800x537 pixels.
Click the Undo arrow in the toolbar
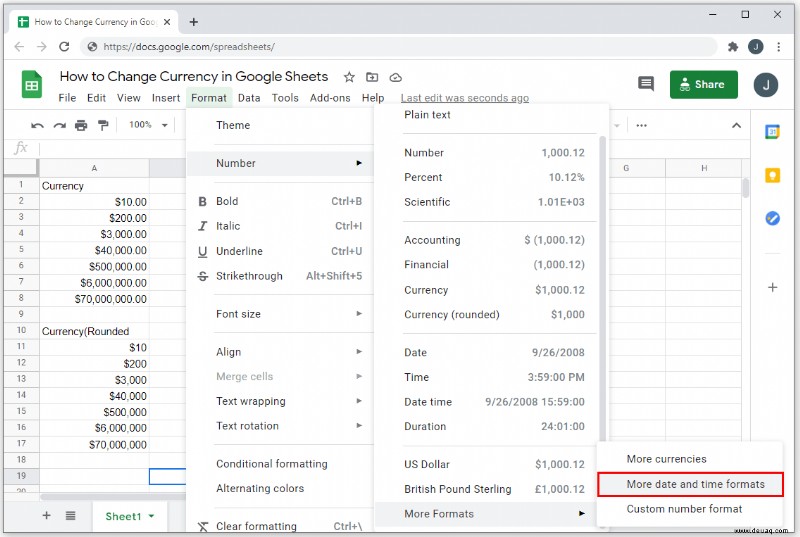tap(37, 125)
